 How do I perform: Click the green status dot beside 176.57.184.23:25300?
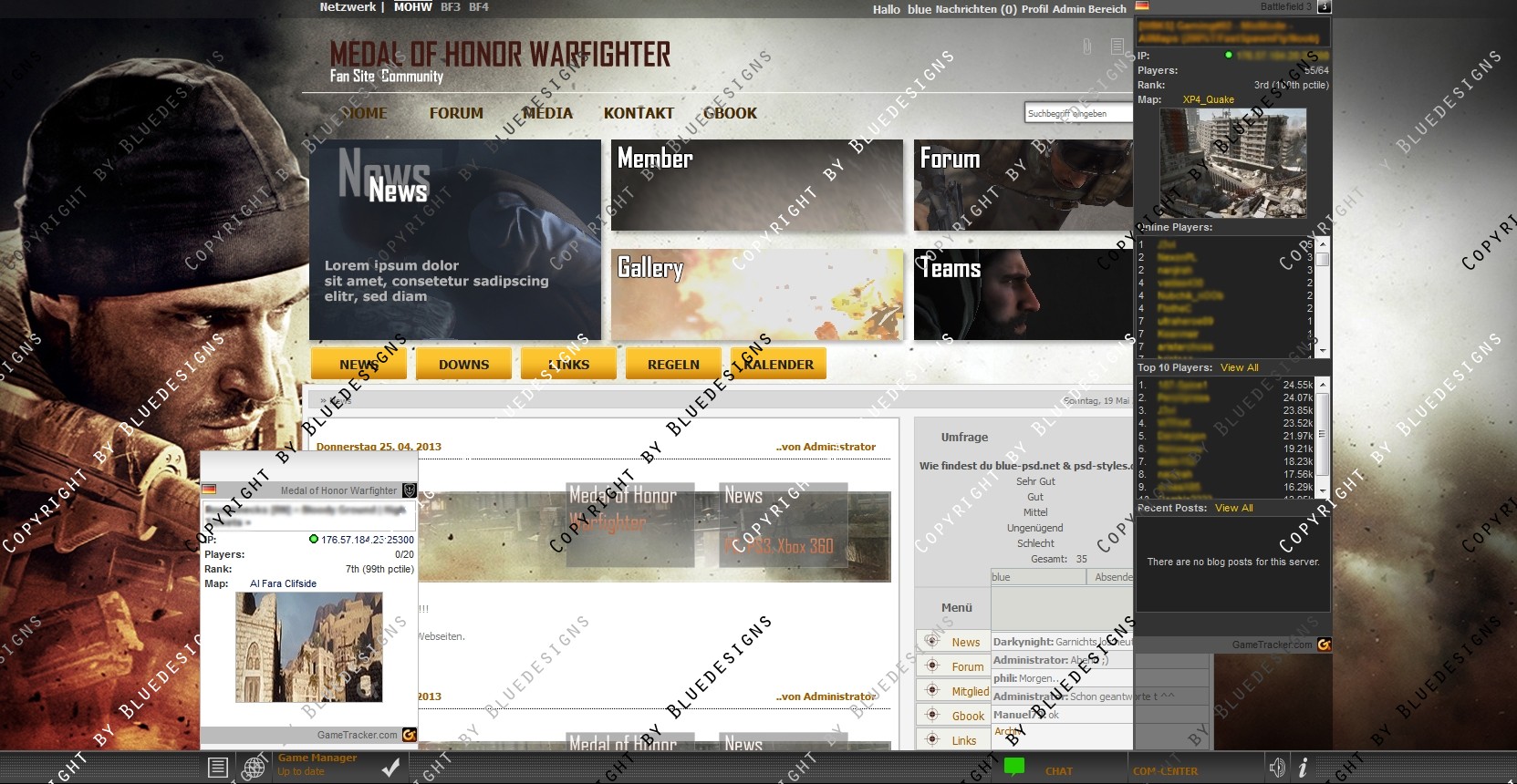pos(314,540)
